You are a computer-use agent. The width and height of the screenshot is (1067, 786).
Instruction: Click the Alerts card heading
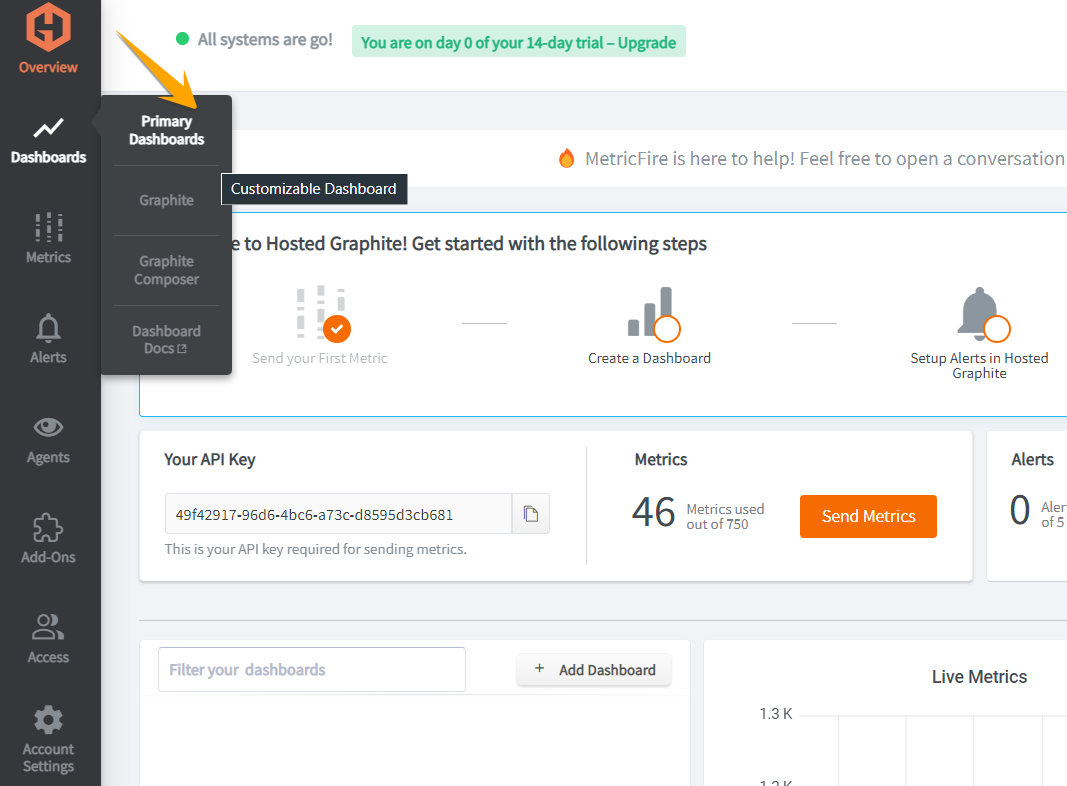click(x=1032, y=459)
